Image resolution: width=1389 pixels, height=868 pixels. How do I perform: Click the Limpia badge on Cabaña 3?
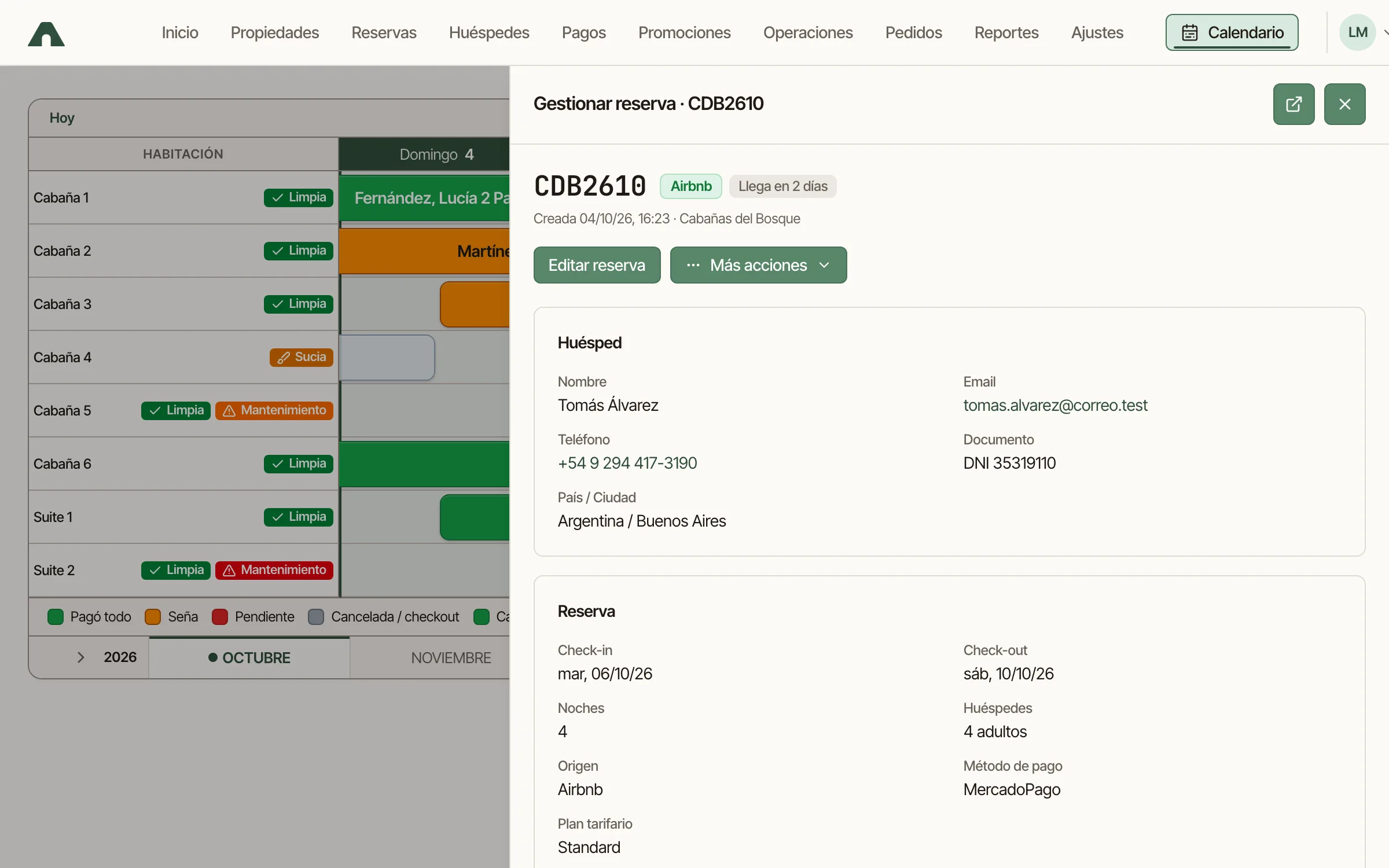[x=299, y=304]
